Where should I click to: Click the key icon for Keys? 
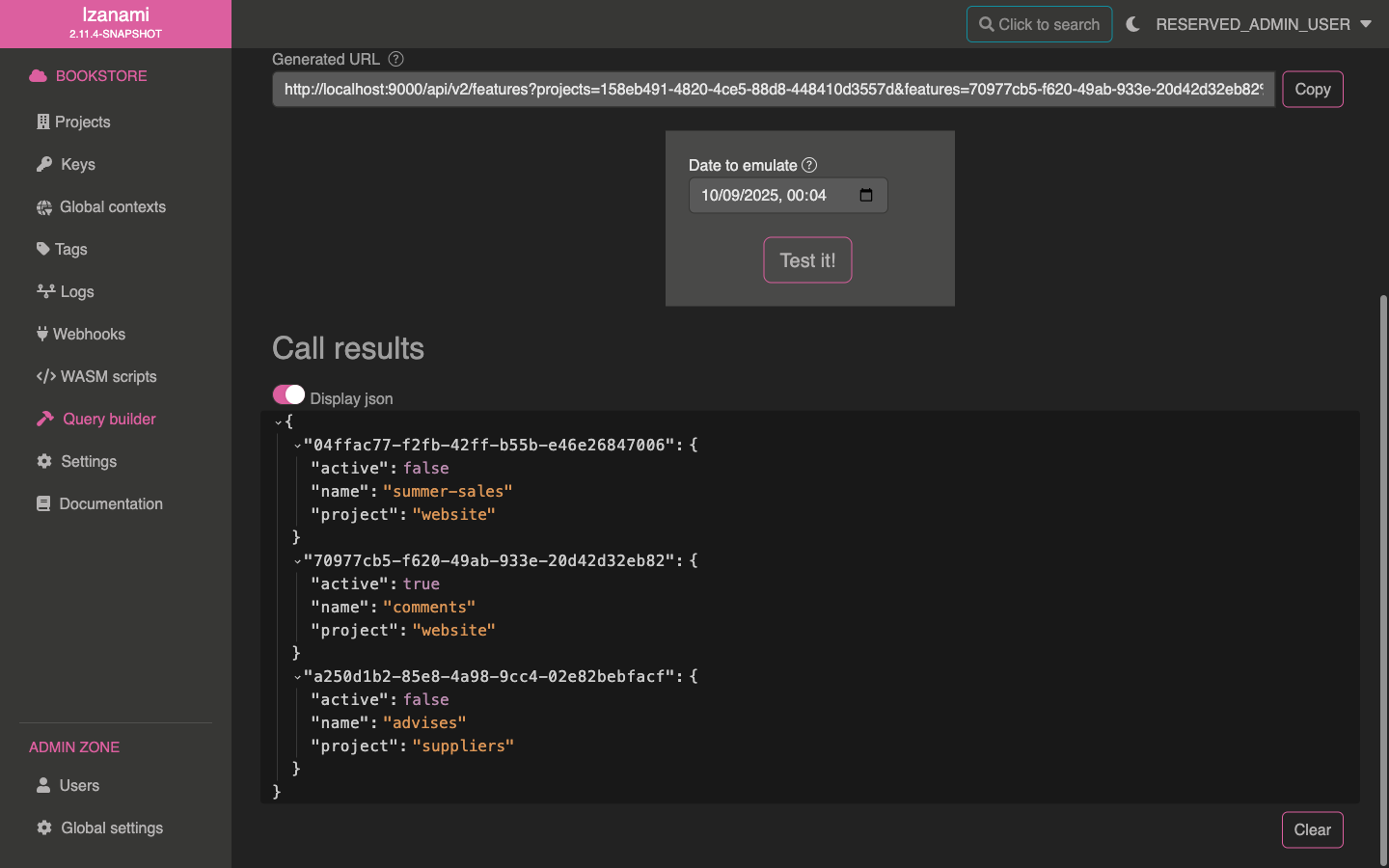pos(44,165)
